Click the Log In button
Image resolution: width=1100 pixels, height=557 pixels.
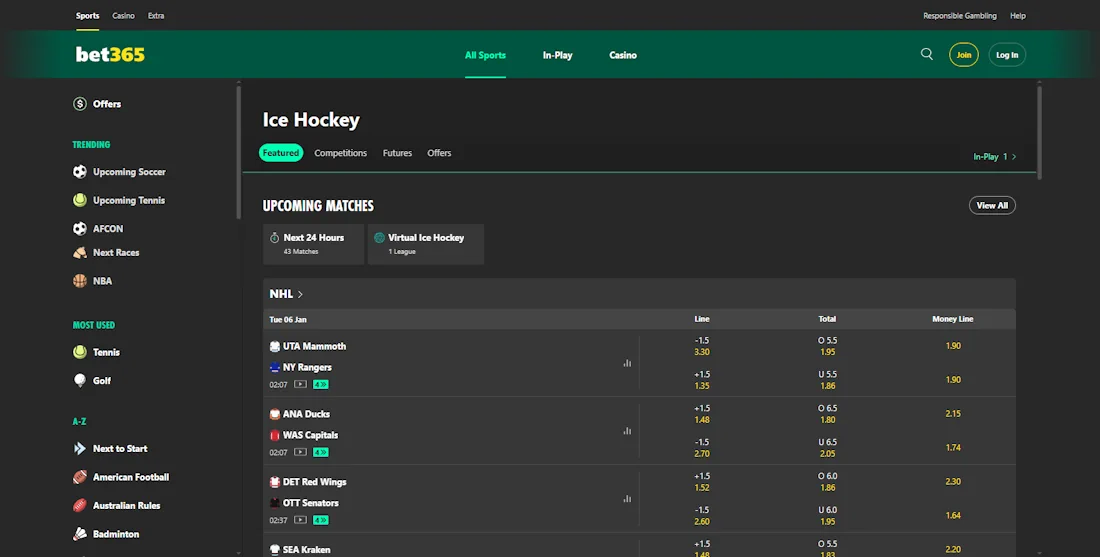1007,55
